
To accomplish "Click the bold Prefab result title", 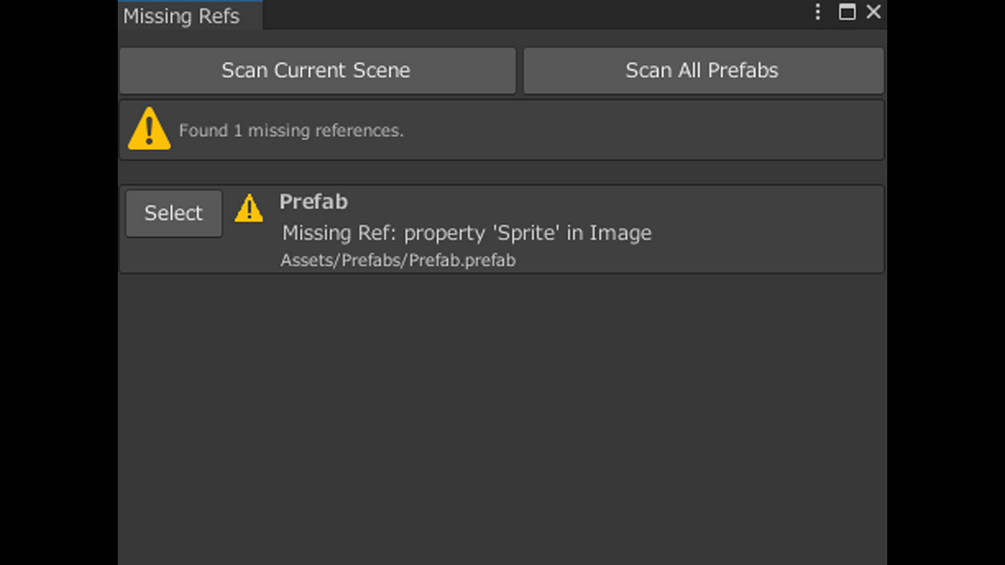I will [x=313, y=202].
